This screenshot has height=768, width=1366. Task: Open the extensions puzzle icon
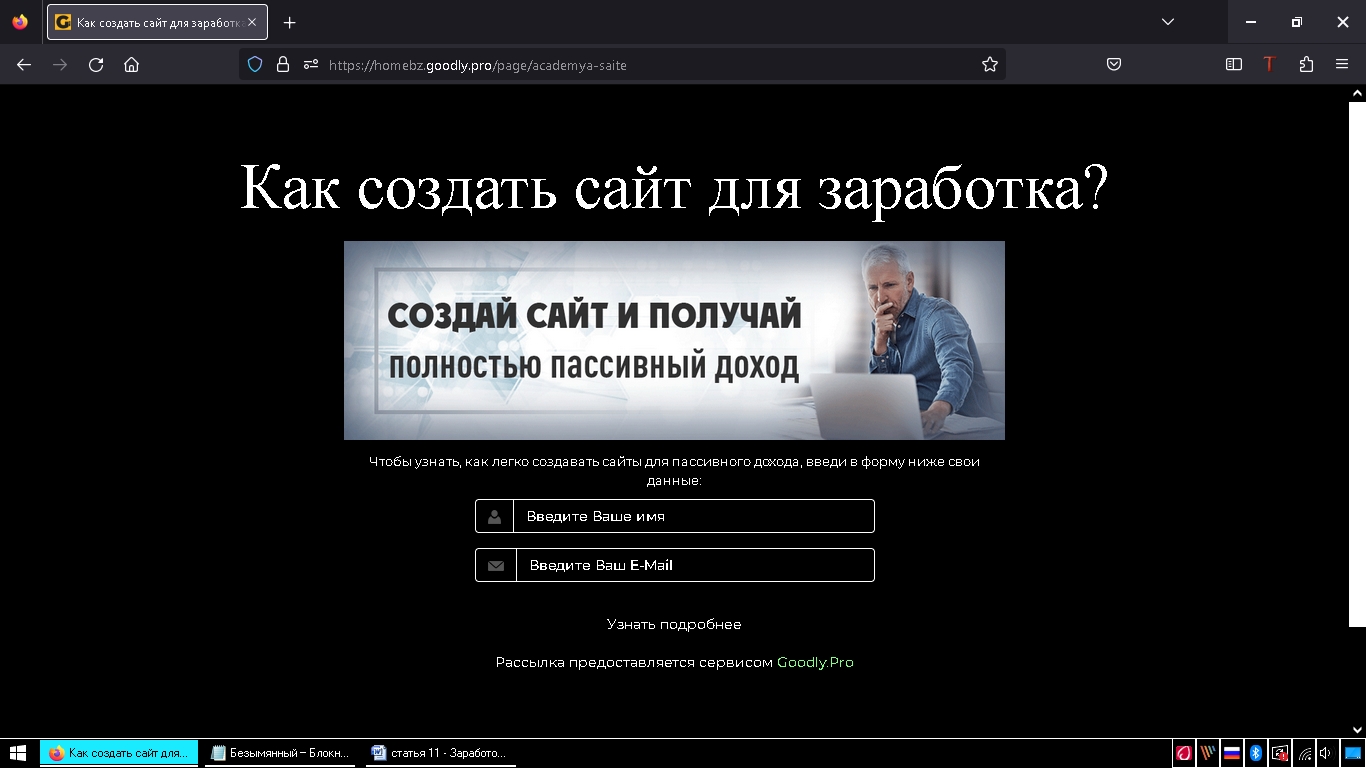1306,64
